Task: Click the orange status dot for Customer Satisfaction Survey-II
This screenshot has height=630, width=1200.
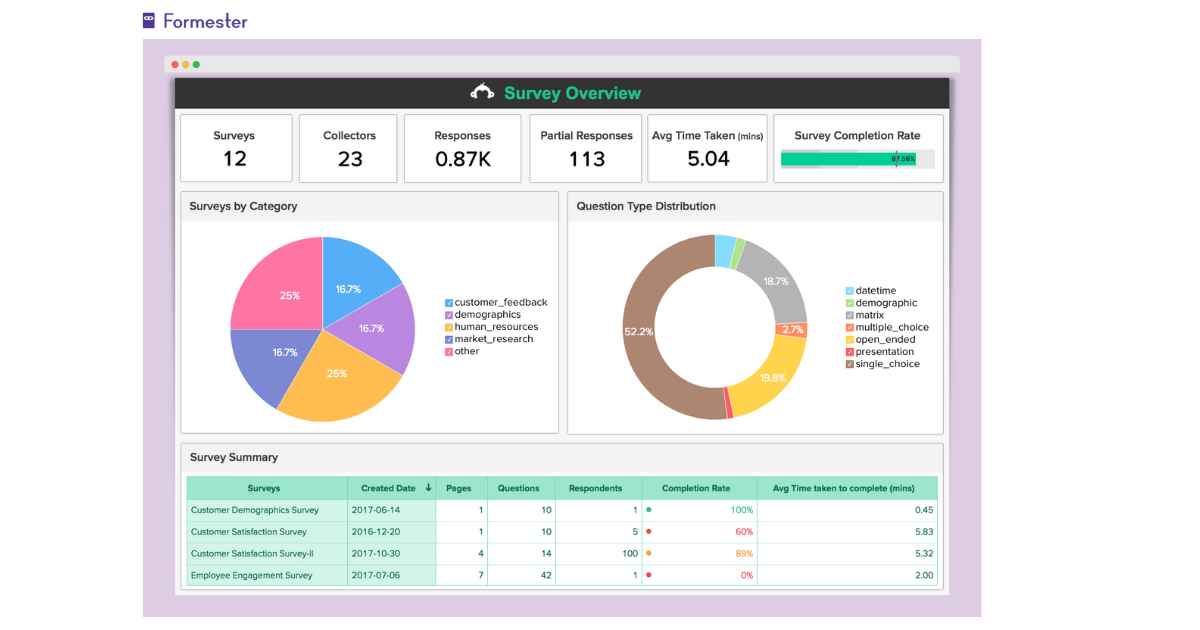Action: tap(648, 553)
